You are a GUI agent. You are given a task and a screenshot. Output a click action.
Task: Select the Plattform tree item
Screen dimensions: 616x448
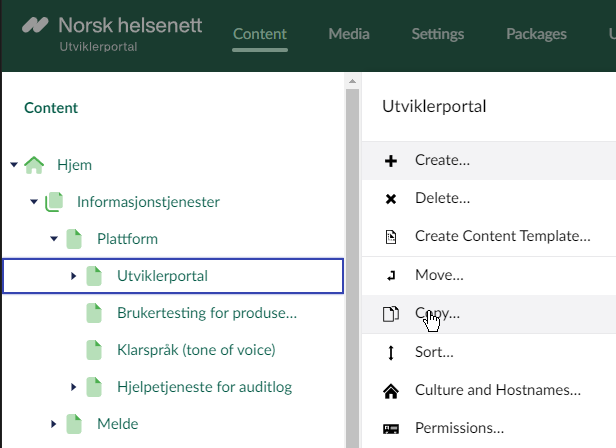coord(127,239)
